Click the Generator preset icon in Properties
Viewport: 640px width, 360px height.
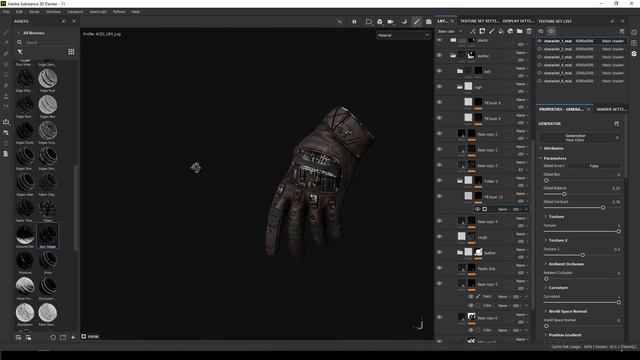pos(616,124)
